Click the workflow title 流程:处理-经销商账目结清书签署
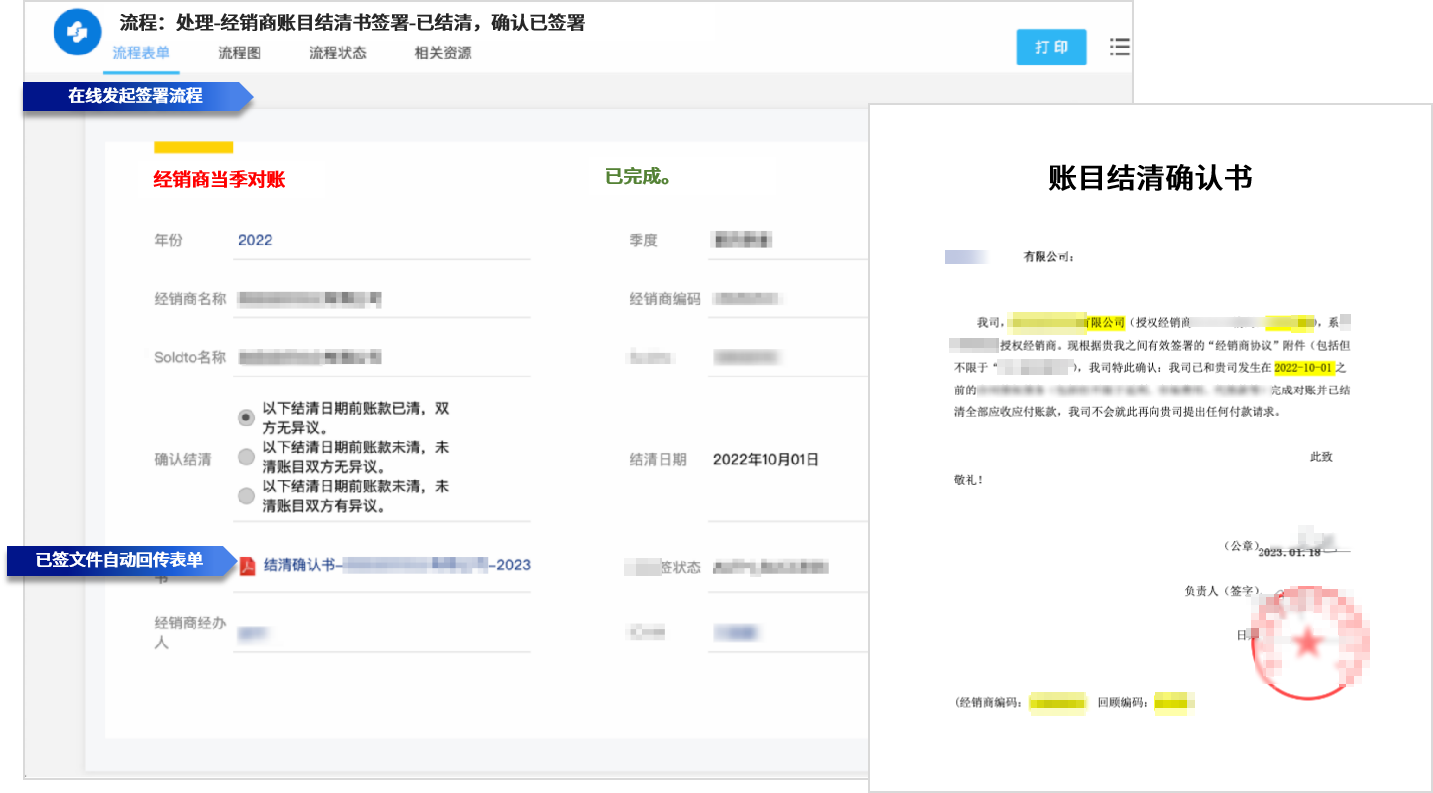The width and height of the screenshot is (1433, 793). 352,23
